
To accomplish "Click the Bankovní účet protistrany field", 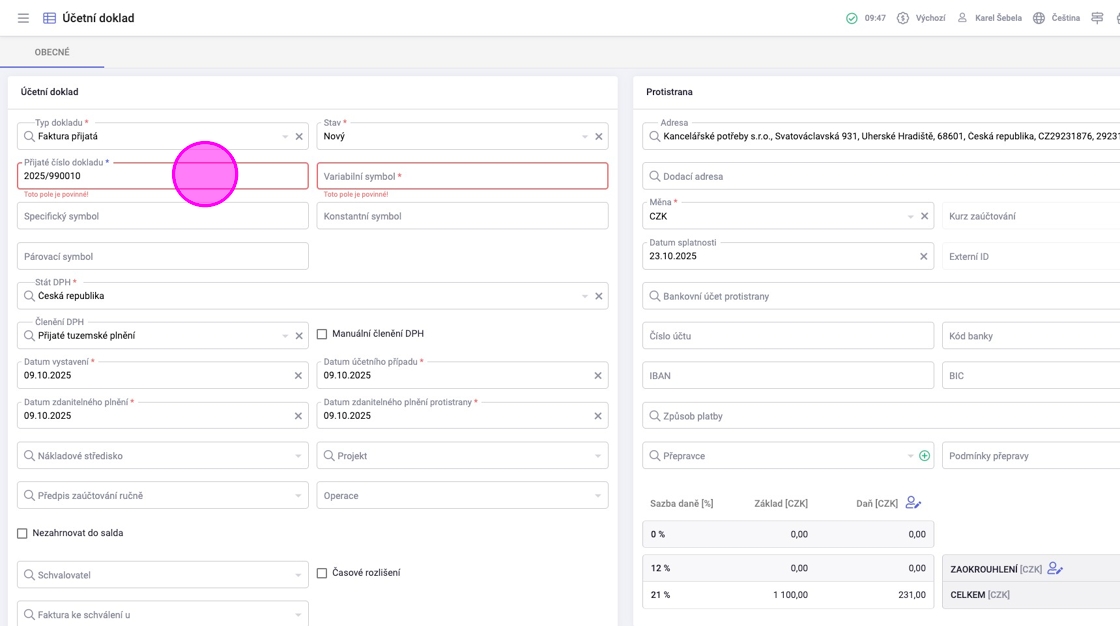I will tap(790, 296).
